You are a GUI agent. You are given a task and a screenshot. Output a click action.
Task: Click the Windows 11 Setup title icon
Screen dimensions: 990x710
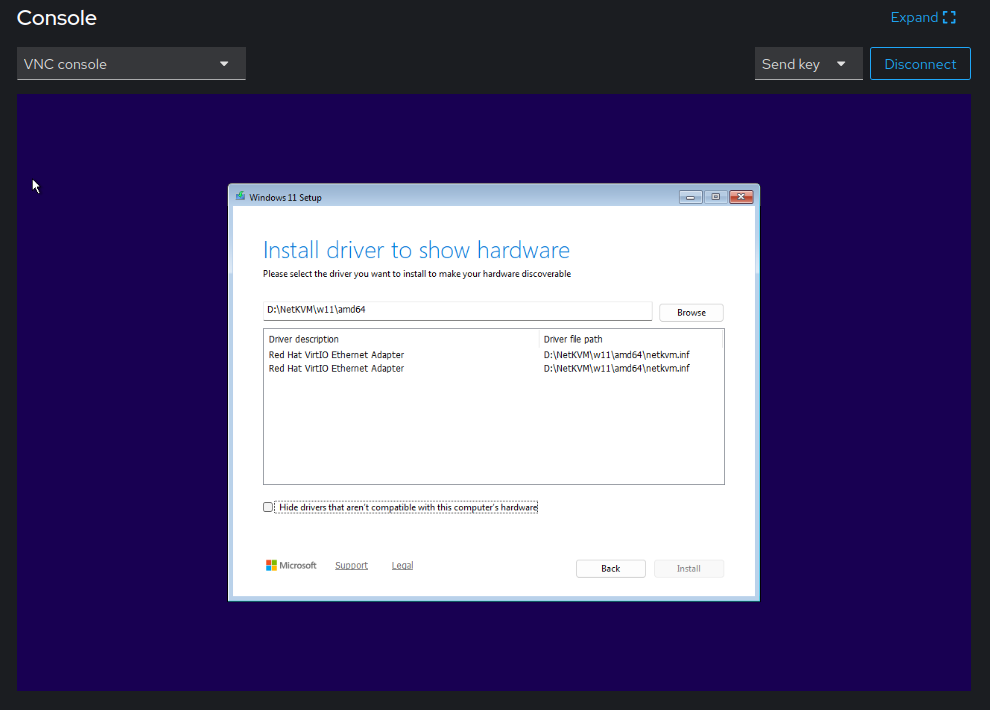(241, 197)
